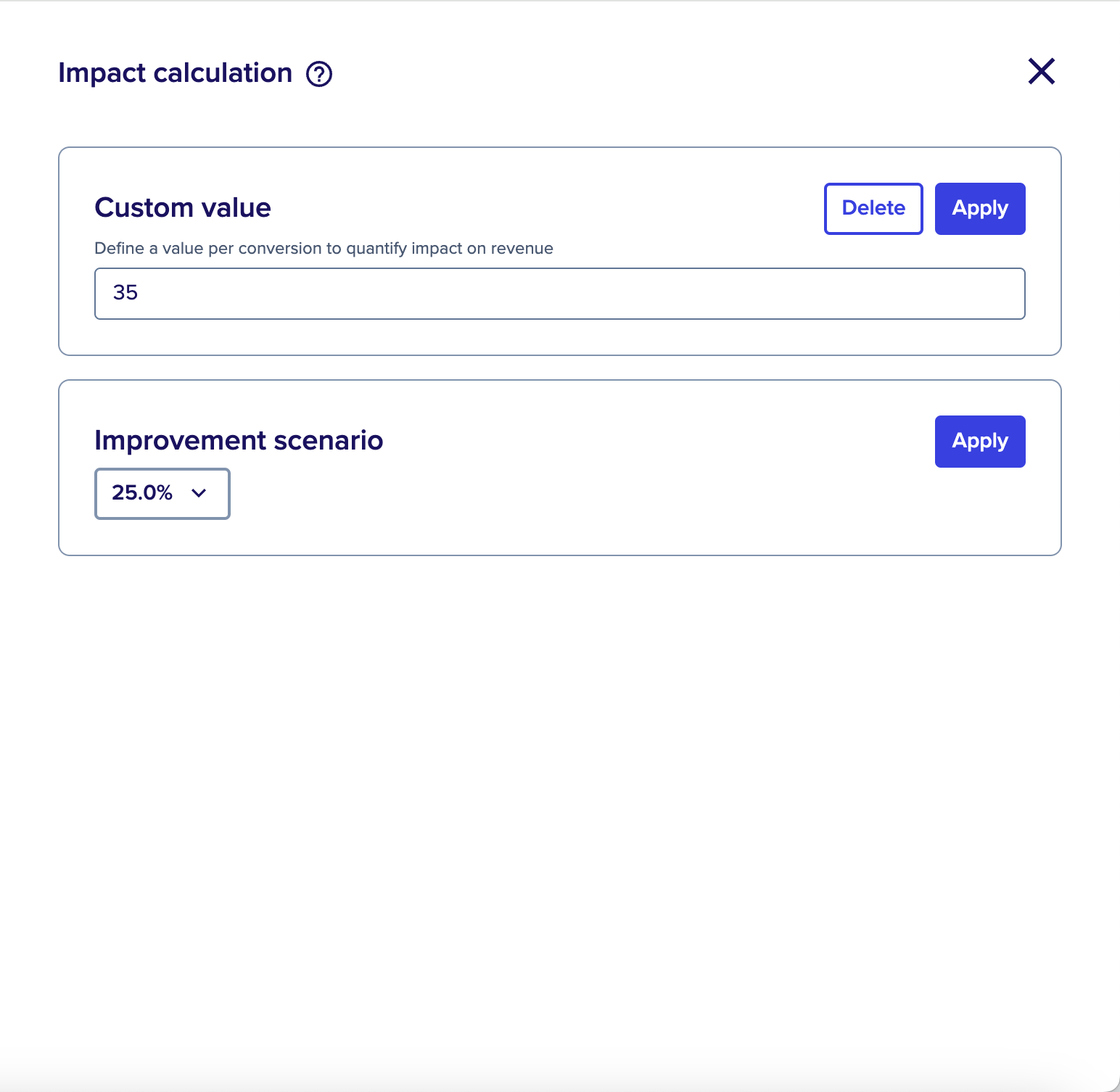Click the question mark circle icon

pos(319,74)
